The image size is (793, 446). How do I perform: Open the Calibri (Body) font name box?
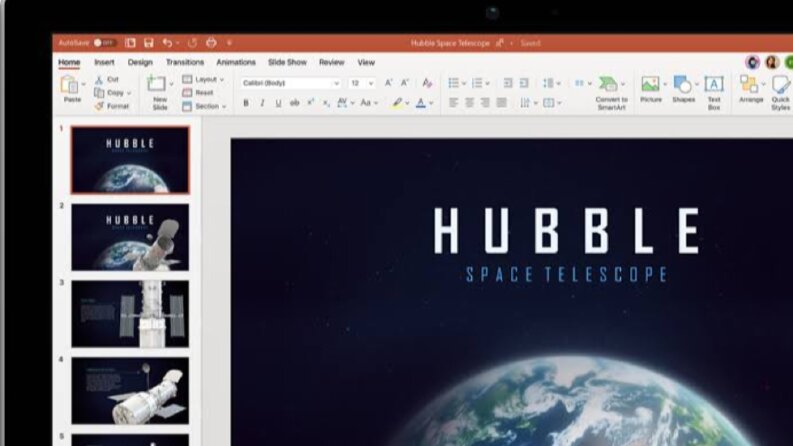tap(290, 83)
